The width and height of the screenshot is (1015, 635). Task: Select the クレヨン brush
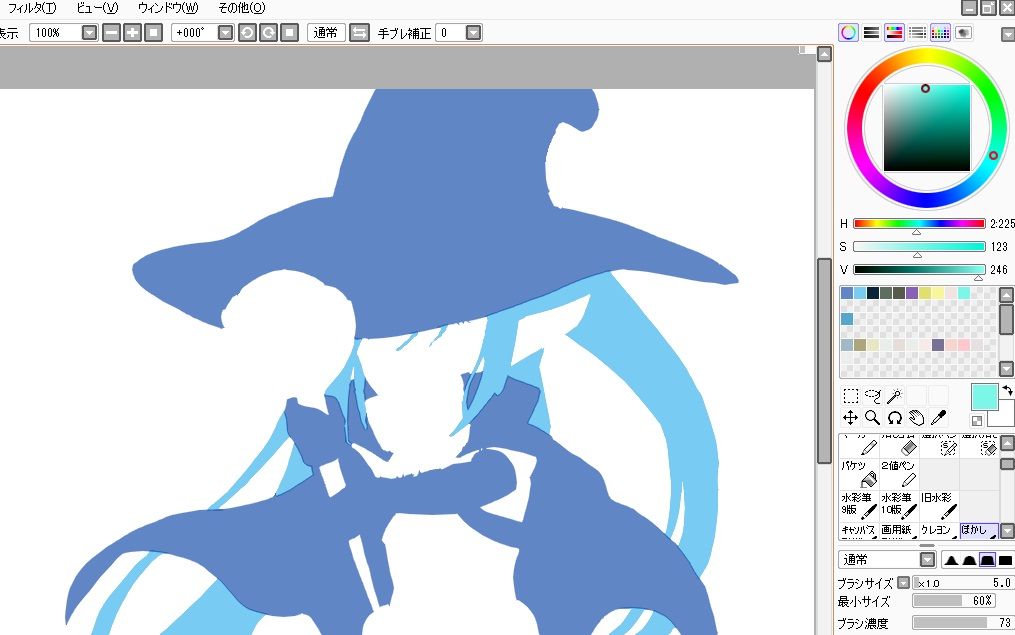pos(939,531)
